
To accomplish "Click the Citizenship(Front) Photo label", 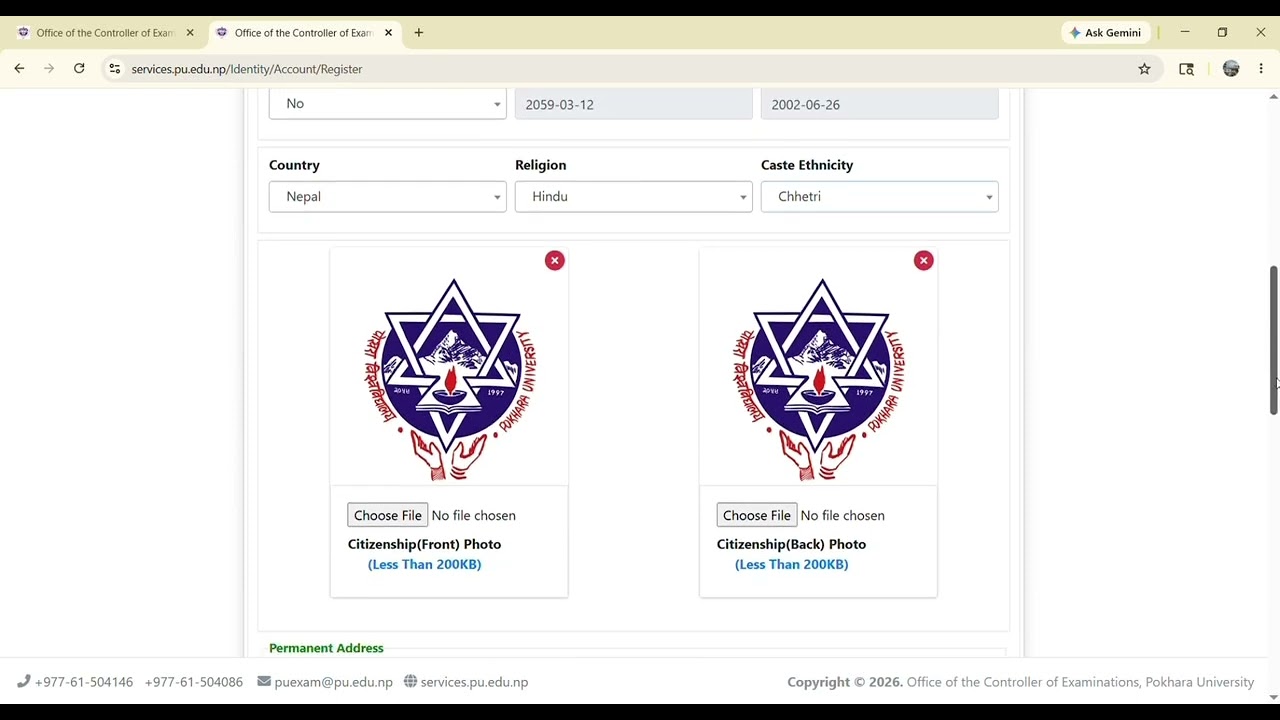I will [x=424, y=544].
